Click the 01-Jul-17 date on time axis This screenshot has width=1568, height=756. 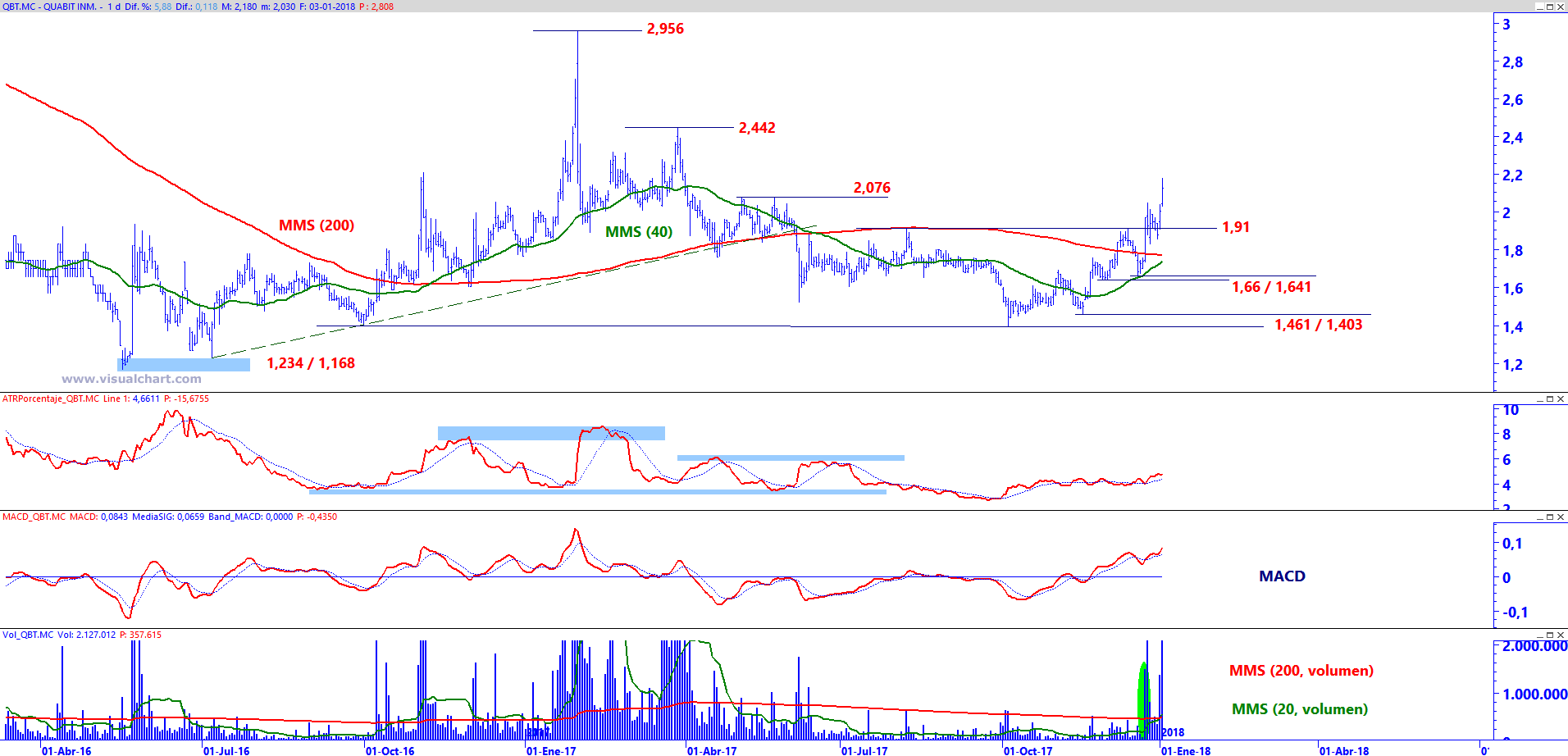click(864, 750)
